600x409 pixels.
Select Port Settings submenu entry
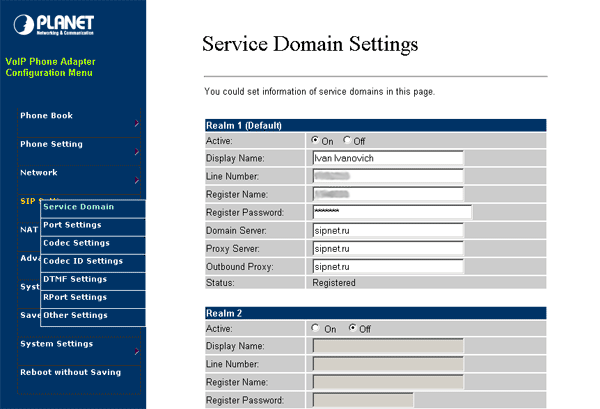click(93, 226)
